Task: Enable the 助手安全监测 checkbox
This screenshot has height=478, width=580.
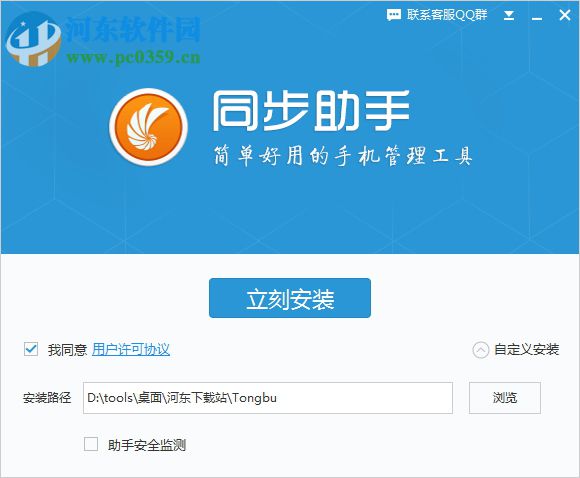Action: coord(91,444)
